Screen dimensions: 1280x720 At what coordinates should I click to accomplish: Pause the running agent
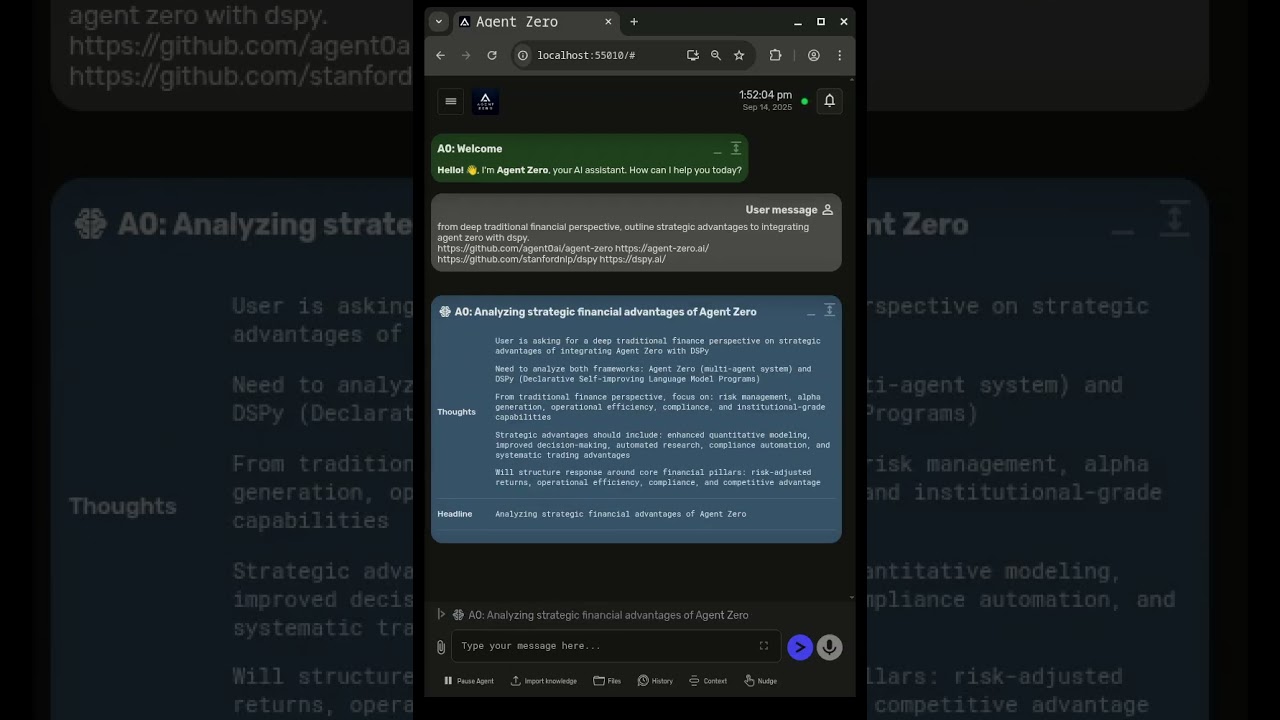coord(468,681)
